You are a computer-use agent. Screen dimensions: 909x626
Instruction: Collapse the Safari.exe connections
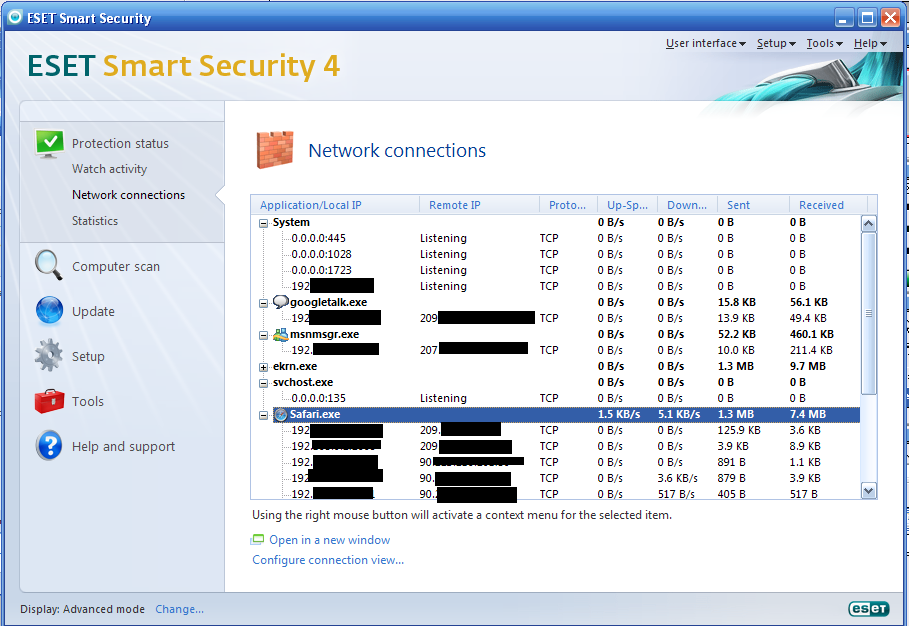click(x=264, y=415)
